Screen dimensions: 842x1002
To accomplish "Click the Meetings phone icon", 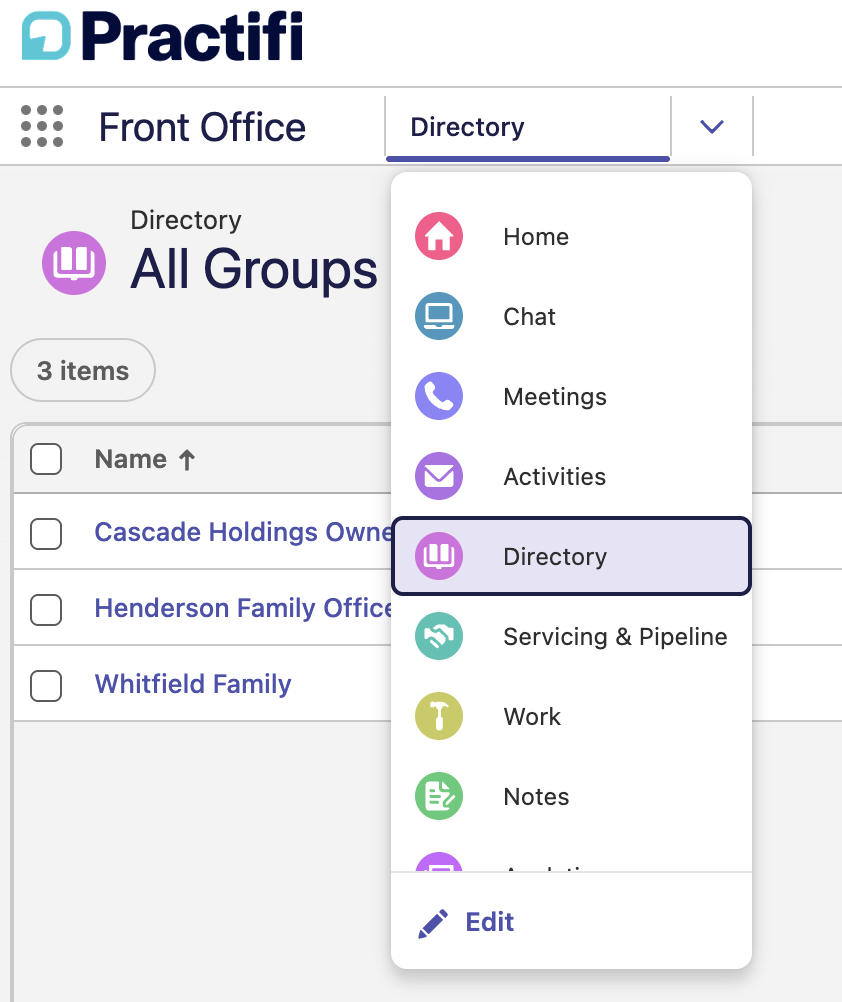I will coord(439,396).
